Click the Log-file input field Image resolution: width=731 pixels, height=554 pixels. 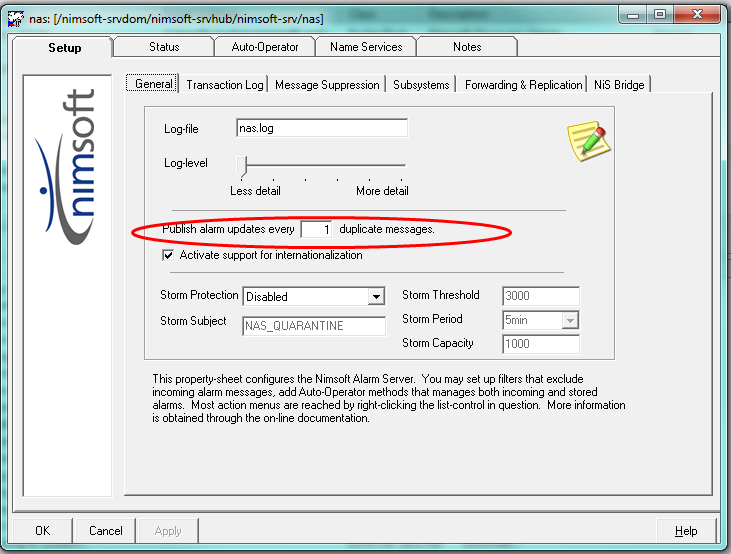click(x=322, y=128)
